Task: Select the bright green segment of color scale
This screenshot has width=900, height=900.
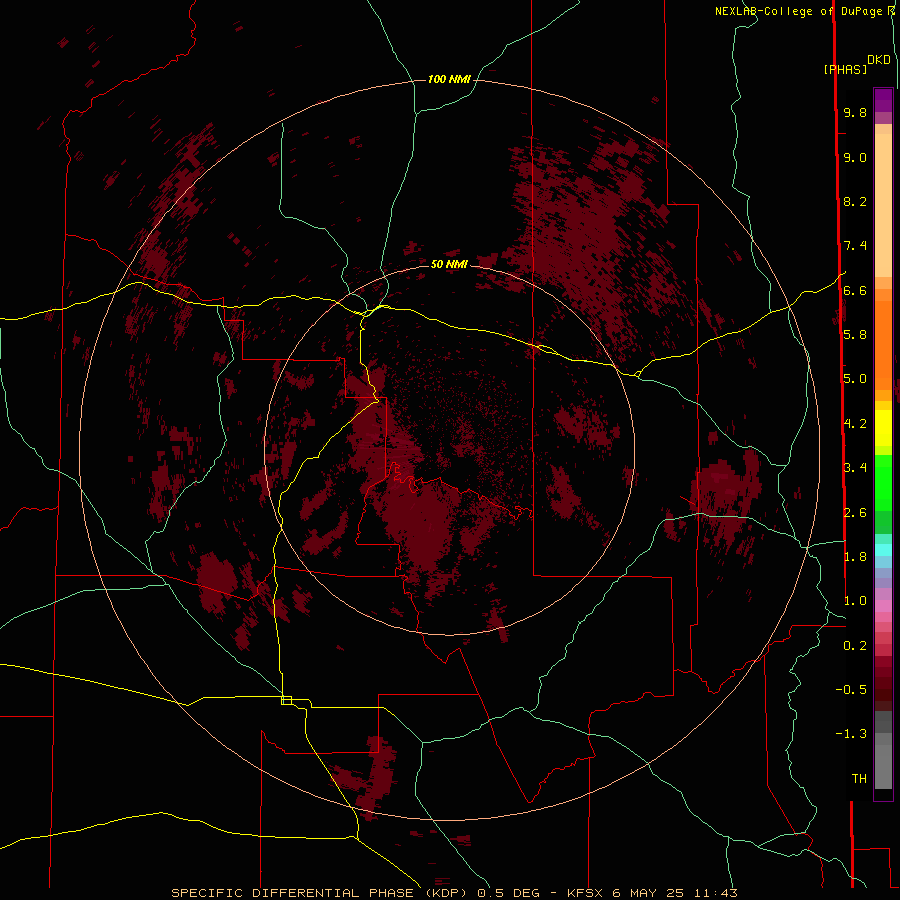Action: 883,482
